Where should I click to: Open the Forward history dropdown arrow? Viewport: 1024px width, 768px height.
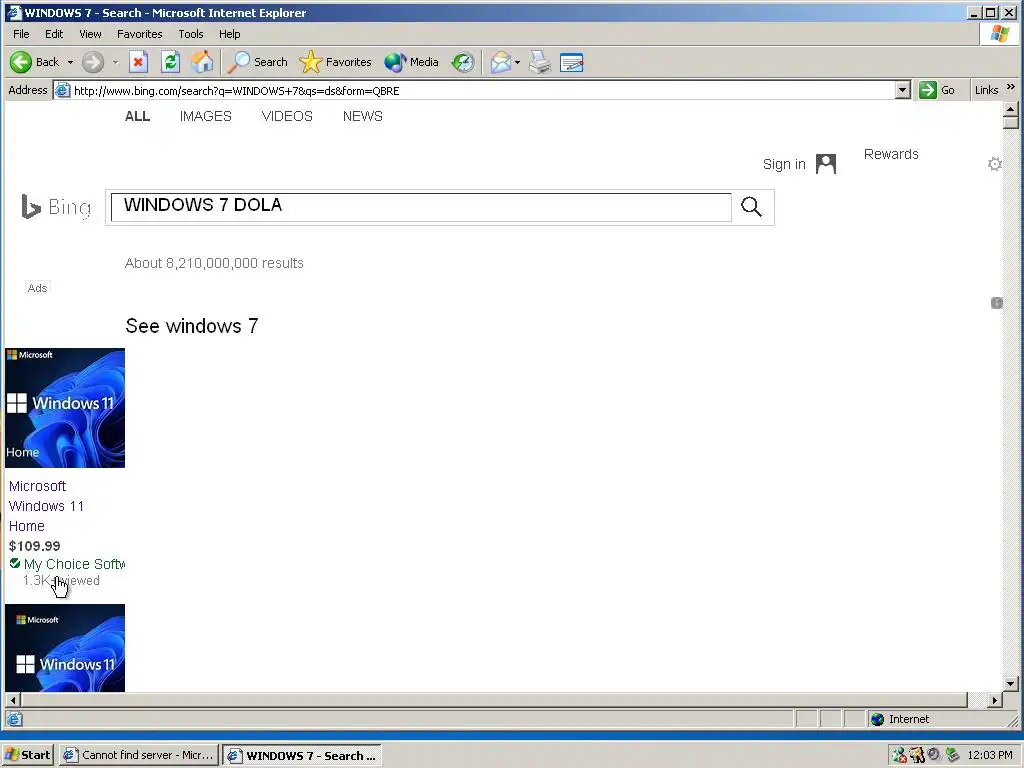[x=116, y=62]
